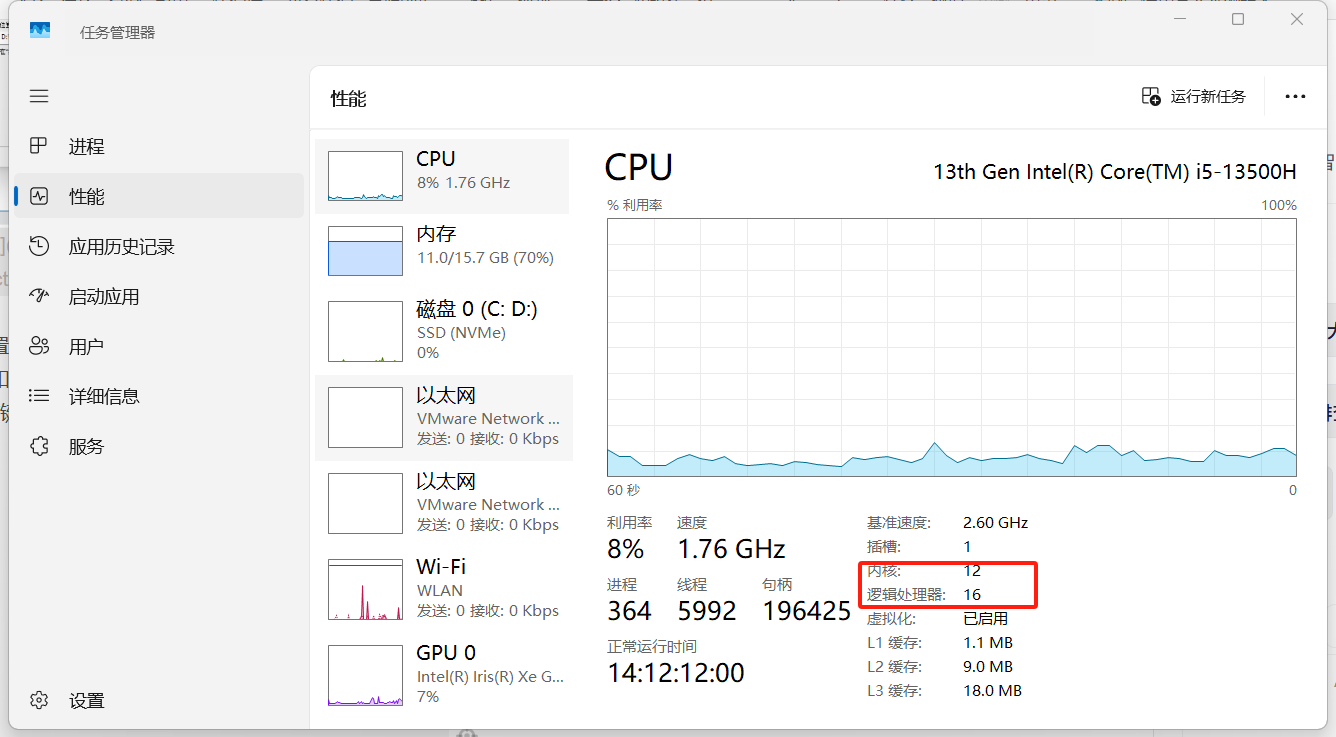Click the Services (服务) puzzle icon
Viewport: 1336px width, 737px height.
(x=39, y=446)
